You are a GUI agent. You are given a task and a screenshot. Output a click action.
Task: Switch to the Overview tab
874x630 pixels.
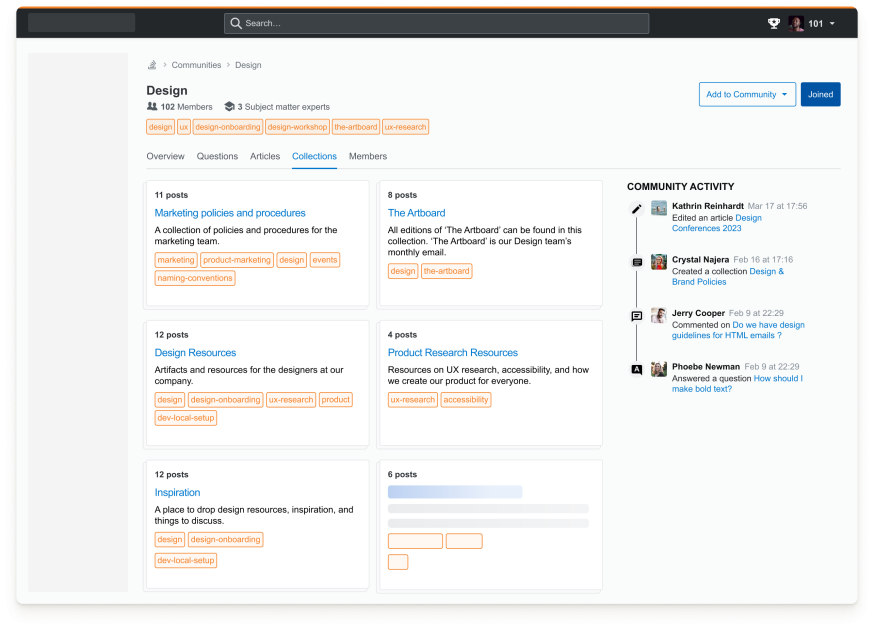coord(166,156)
